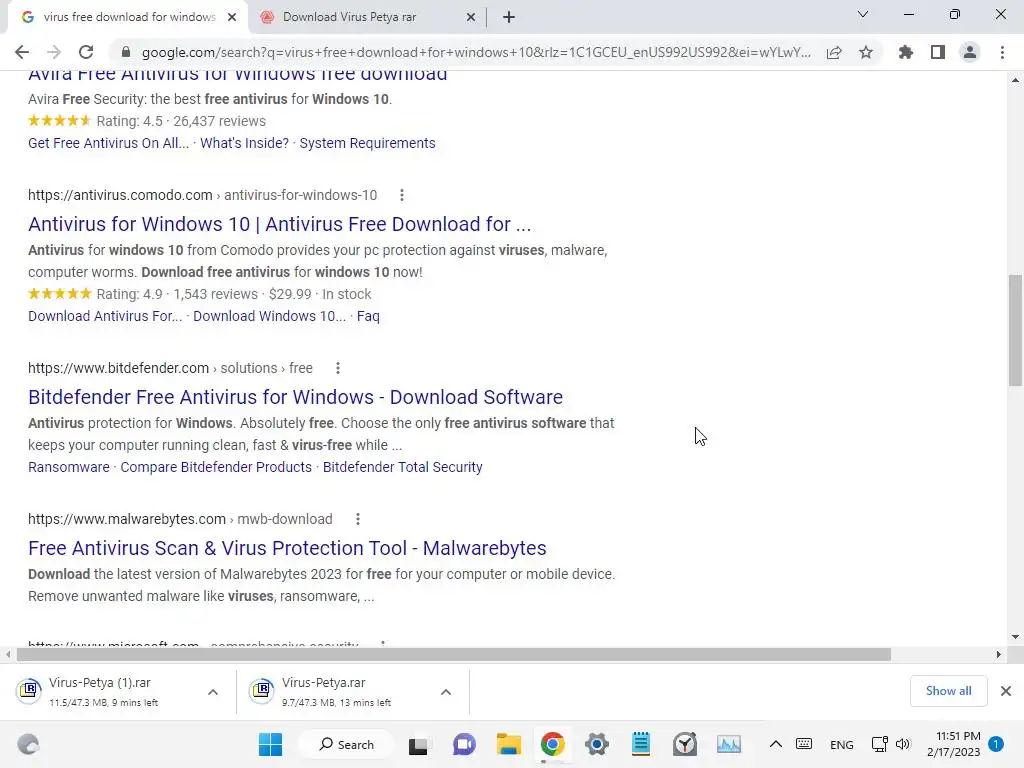Open the volume control in system tray
The width and height of the screenshot is (1024, 768).
pyautogui.click(x=903, y=744)
